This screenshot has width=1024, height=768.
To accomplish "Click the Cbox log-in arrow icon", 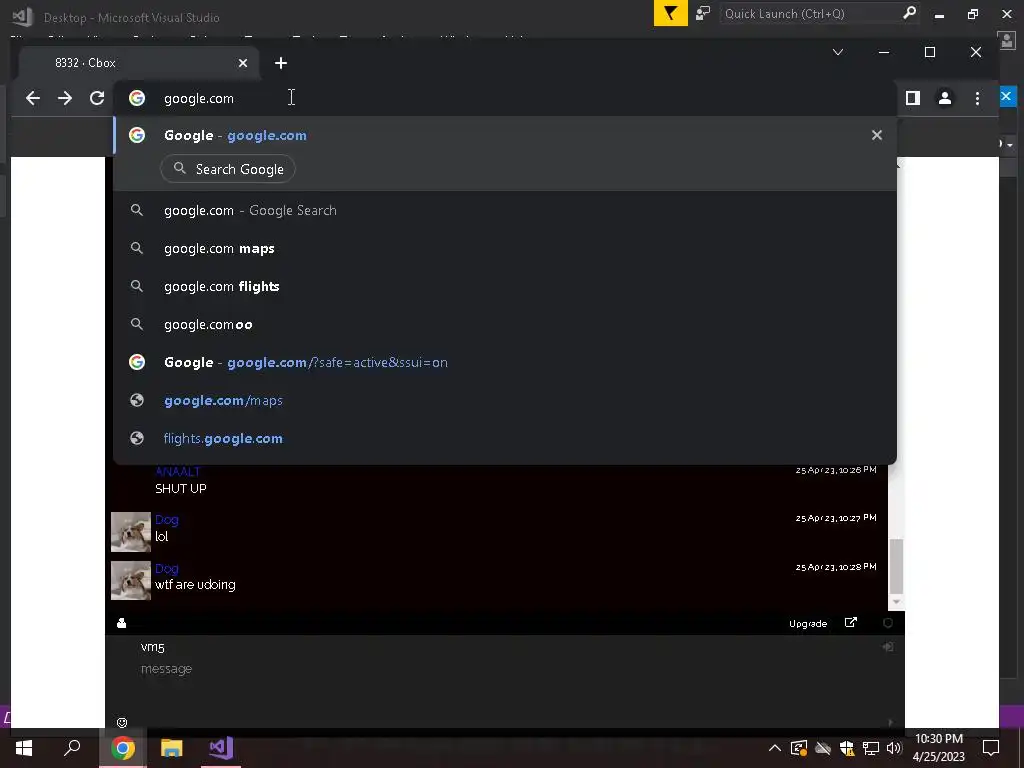I will tap(888, 647).
